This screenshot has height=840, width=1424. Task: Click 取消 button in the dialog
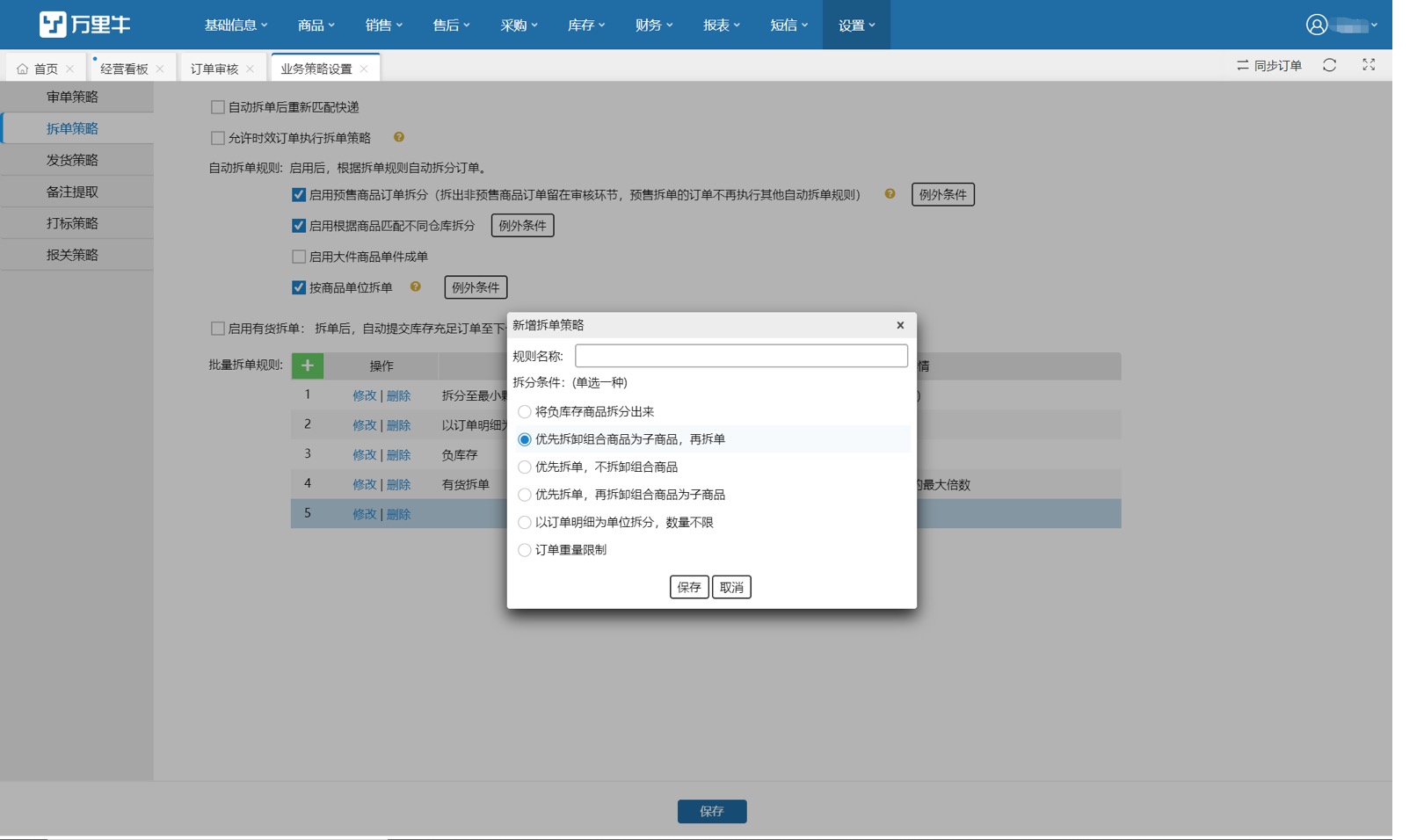(x=731, y=587)
